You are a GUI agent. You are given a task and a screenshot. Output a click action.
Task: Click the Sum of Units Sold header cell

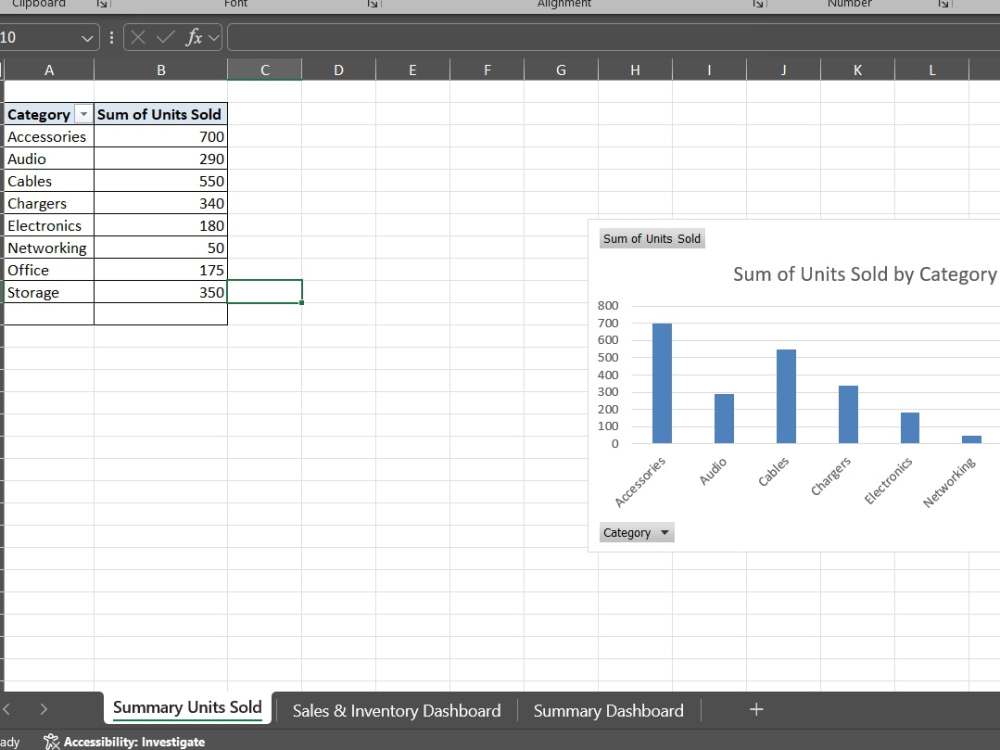click(161, 114)
